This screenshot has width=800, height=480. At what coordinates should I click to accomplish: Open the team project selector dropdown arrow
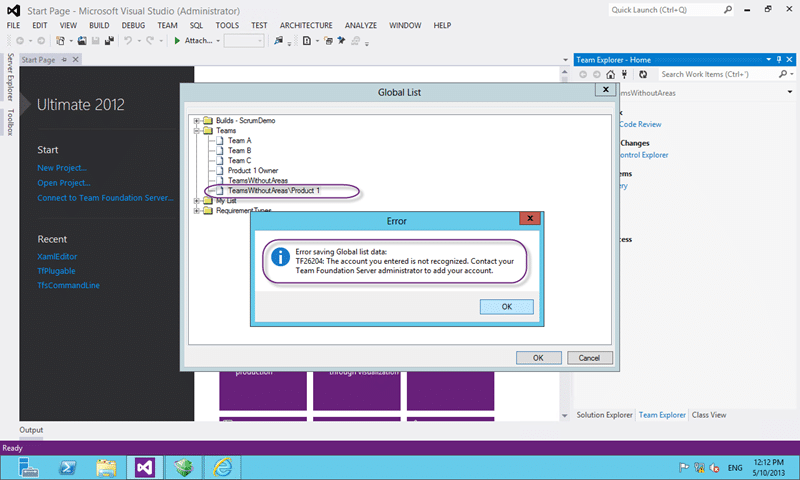790,92
